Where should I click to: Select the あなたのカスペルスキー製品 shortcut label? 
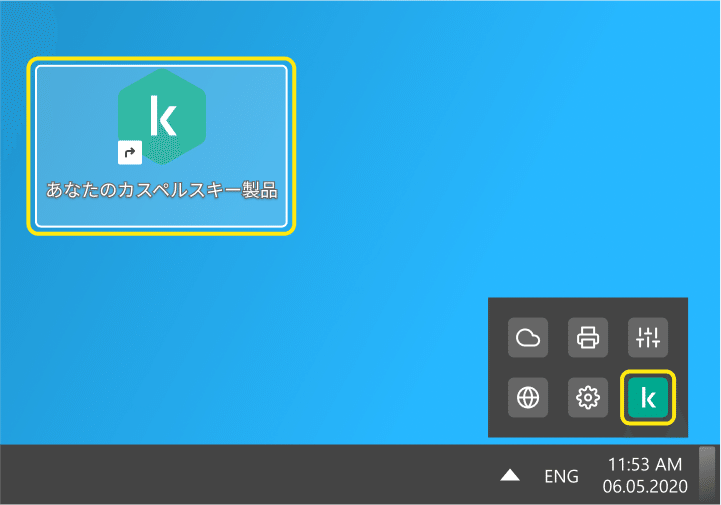coord(161,189)
